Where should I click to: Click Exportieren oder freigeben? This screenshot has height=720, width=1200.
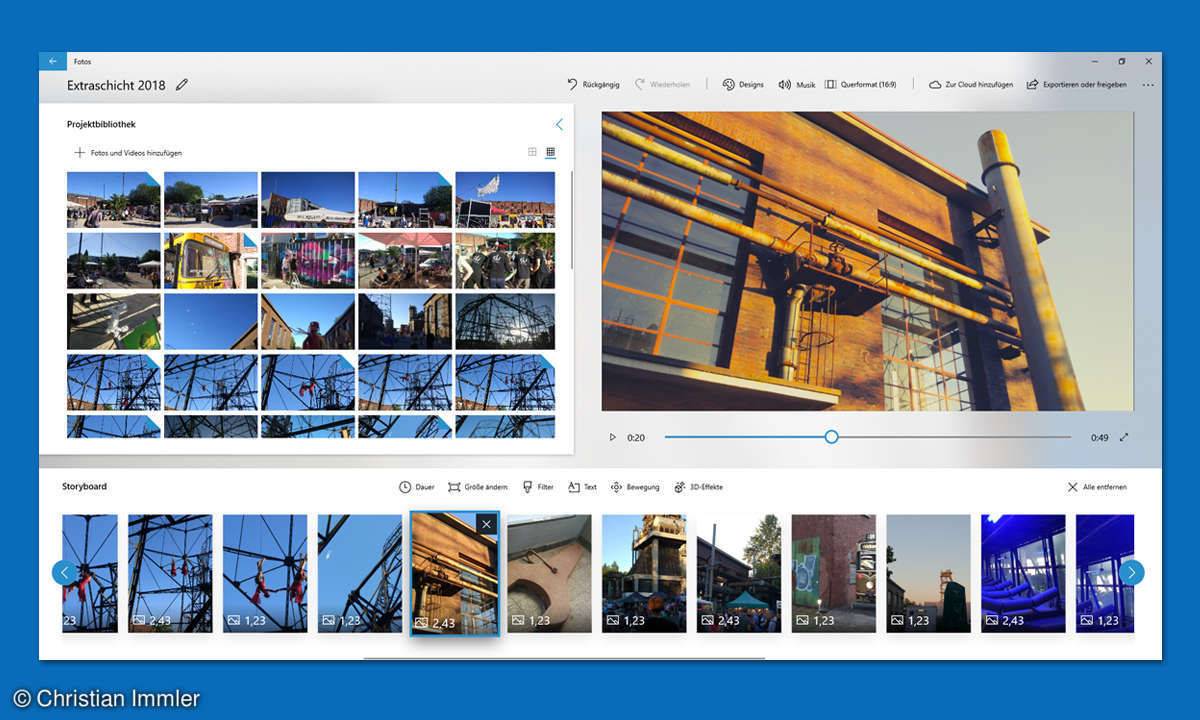click(x=1076, y=85)
